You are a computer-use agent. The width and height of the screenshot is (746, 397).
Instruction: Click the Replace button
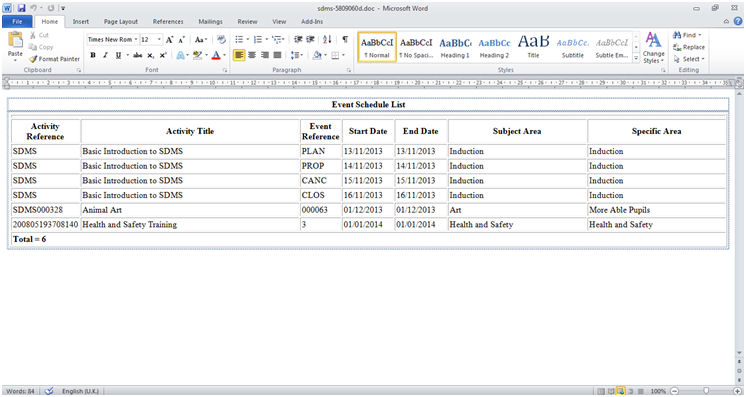(x=689, y=47)
